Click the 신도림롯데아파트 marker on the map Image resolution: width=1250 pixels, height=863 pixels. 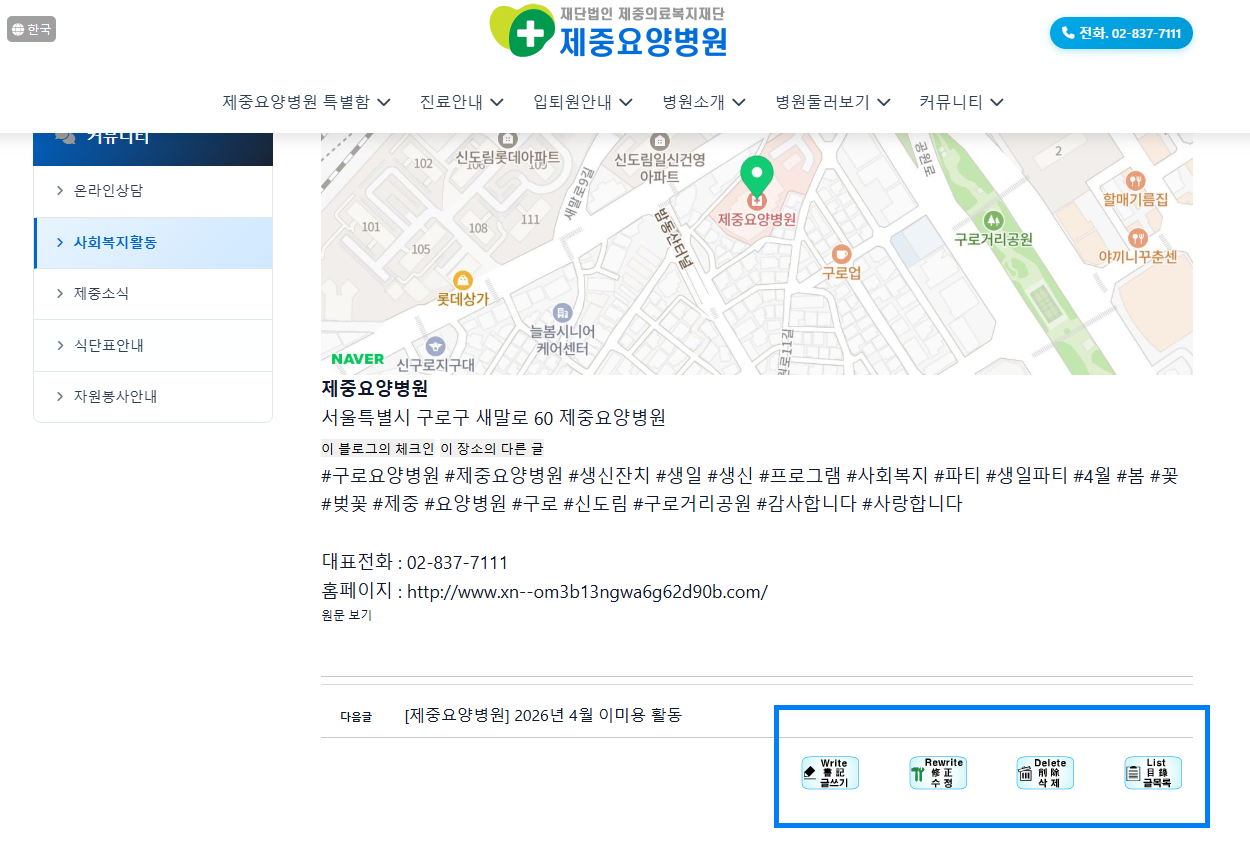507,140
